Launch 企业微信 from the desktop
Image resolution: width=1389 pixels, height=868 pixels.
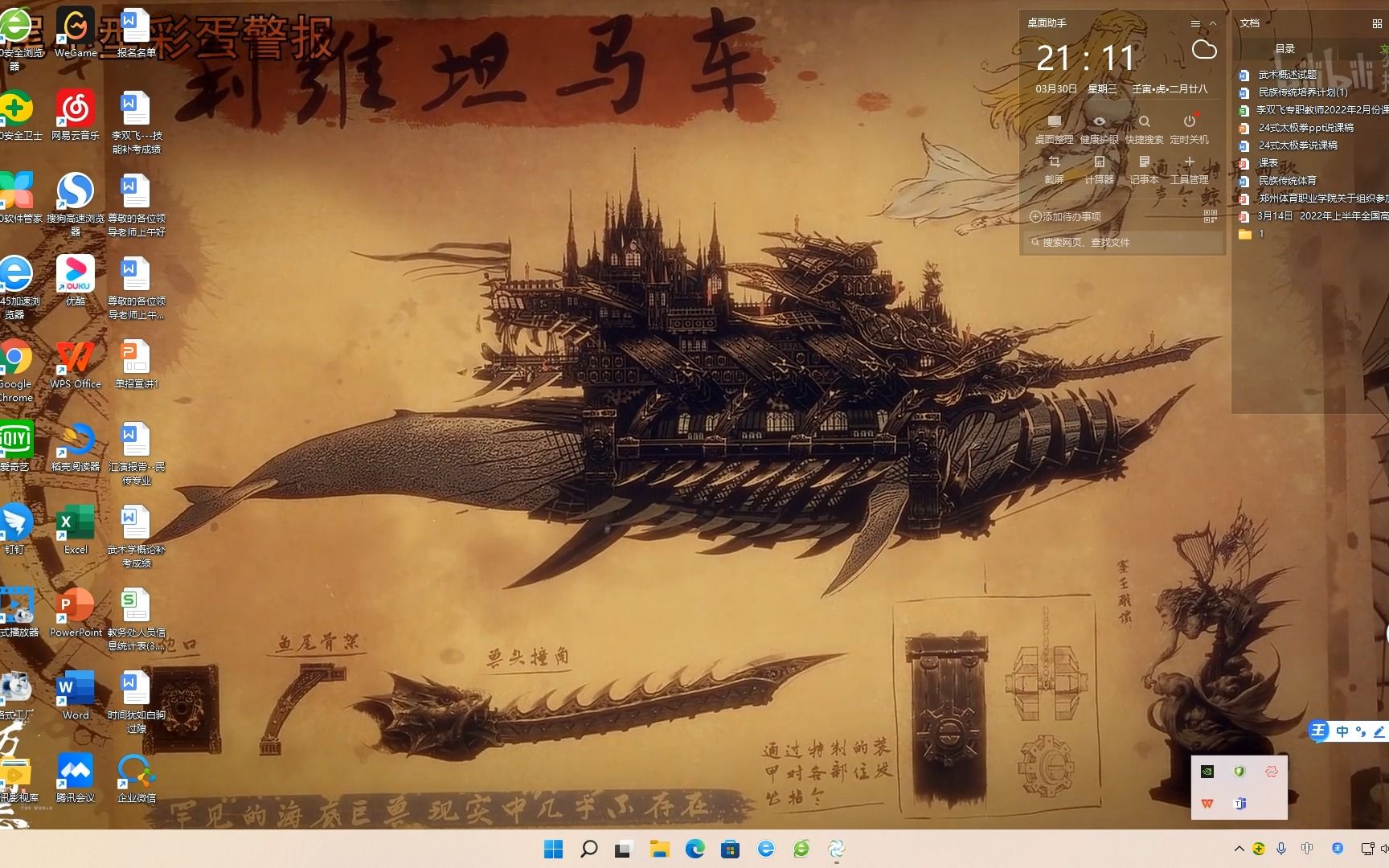point(137,777)
